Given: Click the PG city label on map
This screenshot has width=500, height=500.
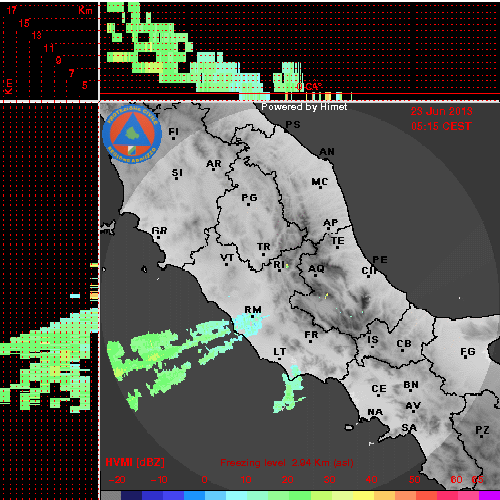Looking at the screenshot, I should click(x=249, y=198).
